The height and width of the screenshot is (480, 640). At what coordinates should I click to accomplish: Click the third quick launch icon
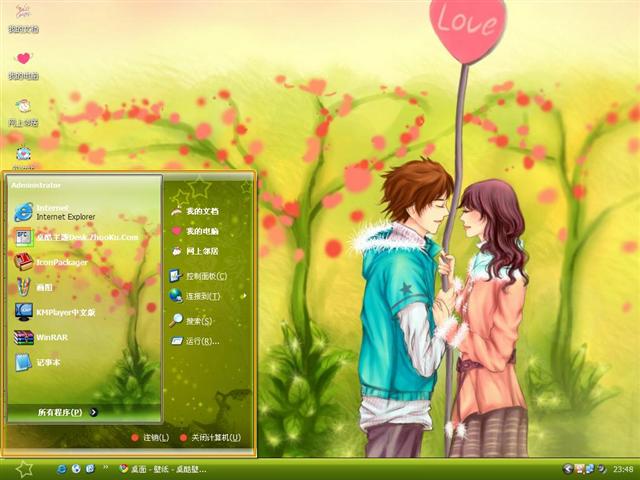click(90, 469)
